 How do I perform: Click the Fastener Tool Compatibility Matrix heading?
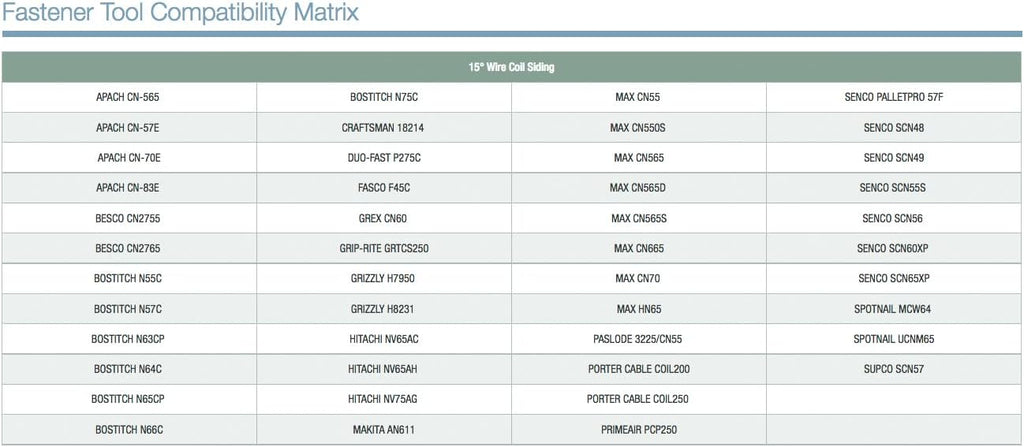click(x=180, y=13)
